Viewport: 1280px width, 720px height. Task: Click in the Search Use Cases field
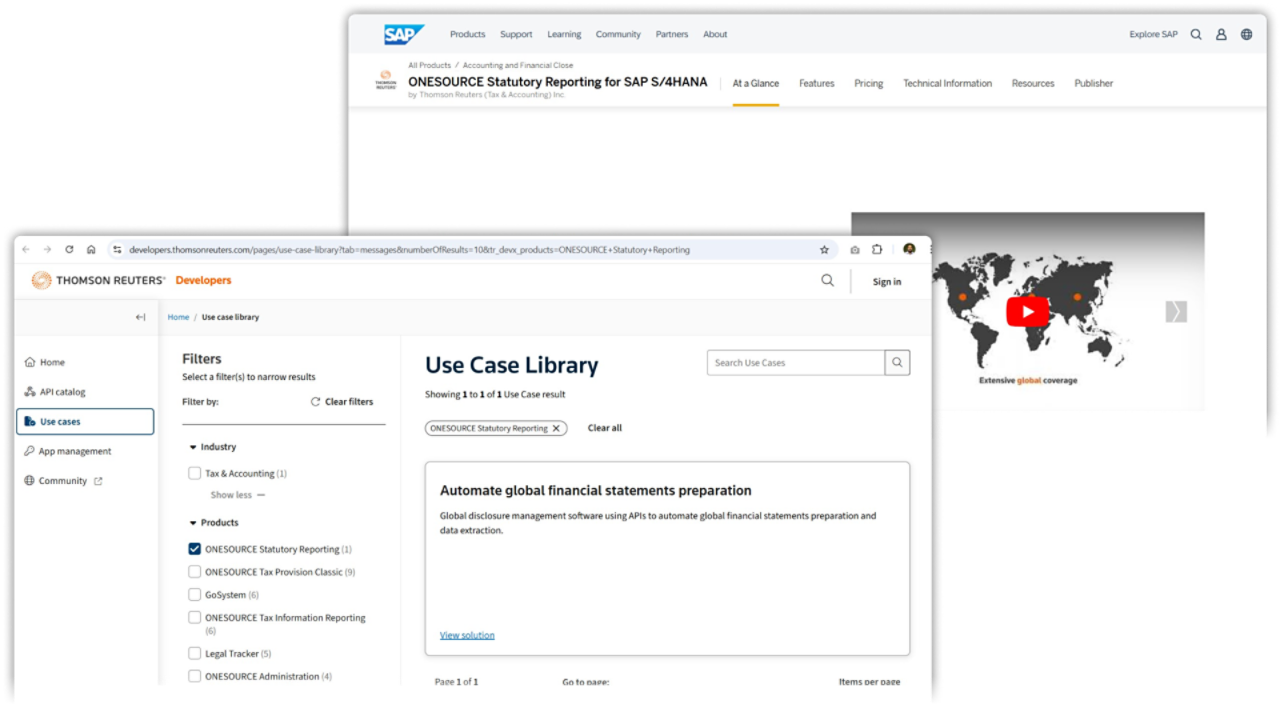pos(795,363)
